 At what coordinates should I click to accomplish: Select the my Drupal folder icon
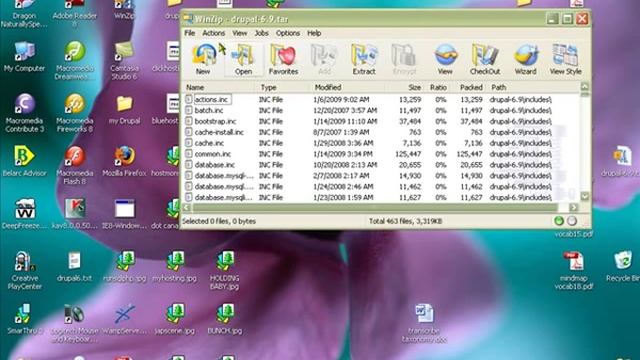click(x=124, y=109)
